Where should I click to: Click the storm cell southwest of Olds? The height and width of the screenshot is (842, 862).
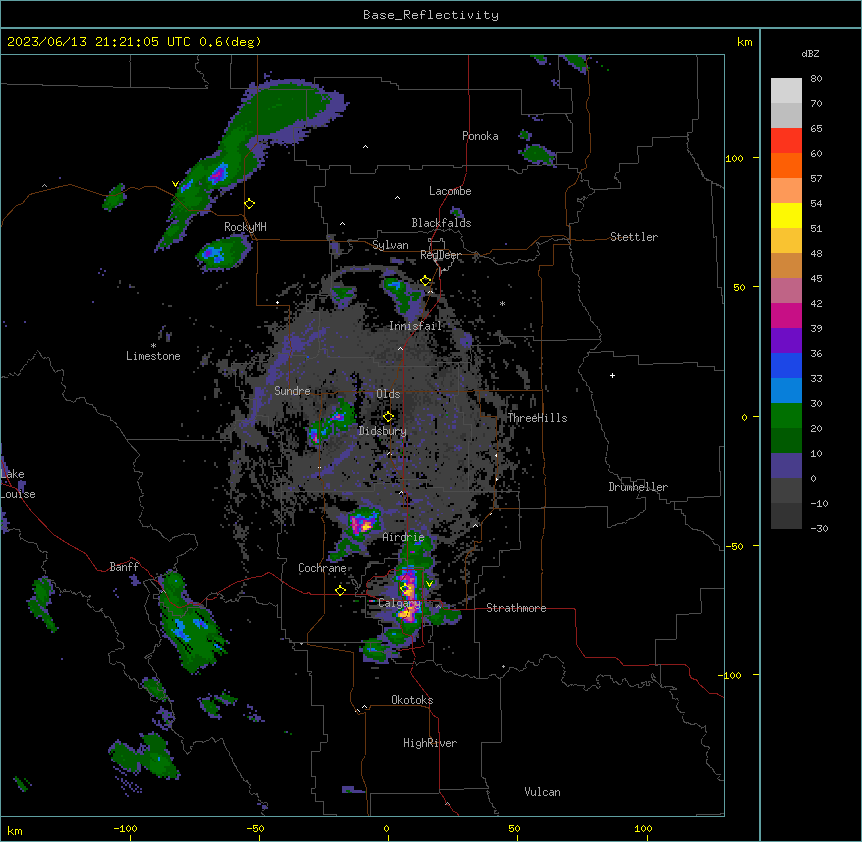(x=331, y=423)
